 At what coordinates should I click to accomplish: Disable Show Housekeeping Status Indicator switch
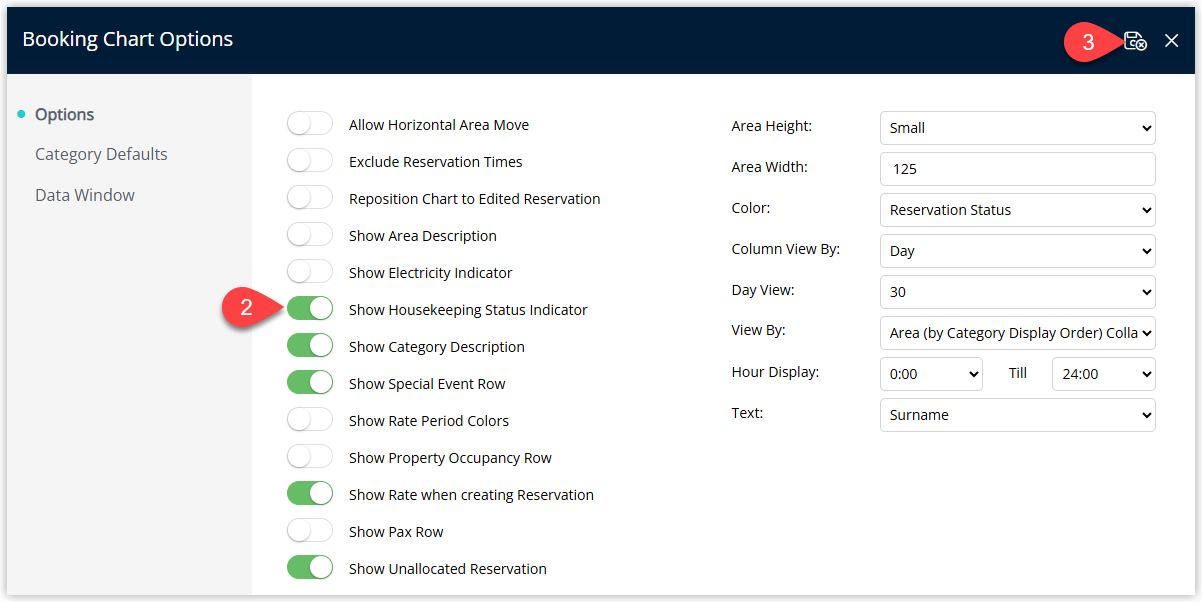point(310,309)
